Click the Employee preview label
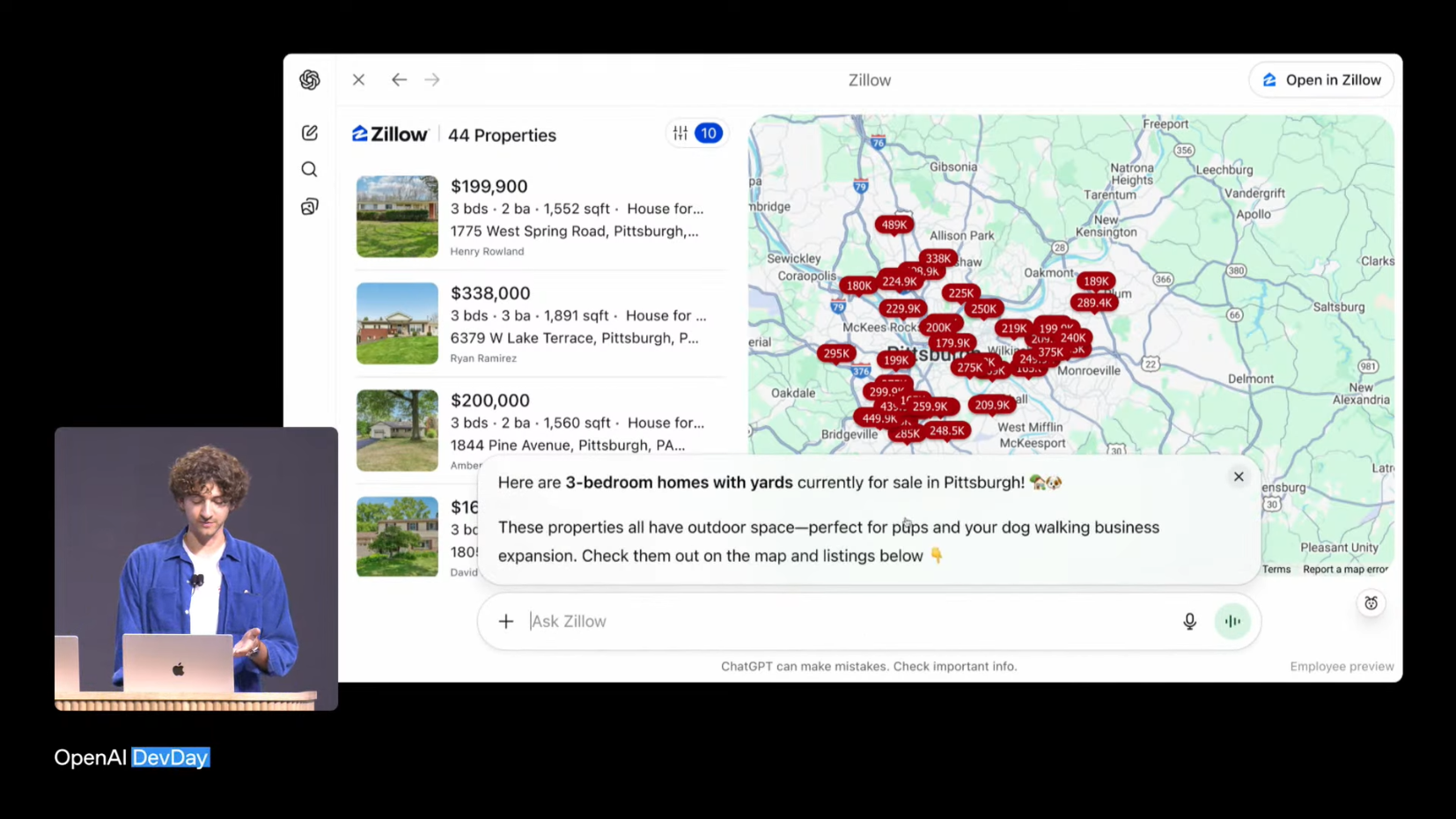The height and width of the screenshot is (819, 1456). pos(1342,667)
